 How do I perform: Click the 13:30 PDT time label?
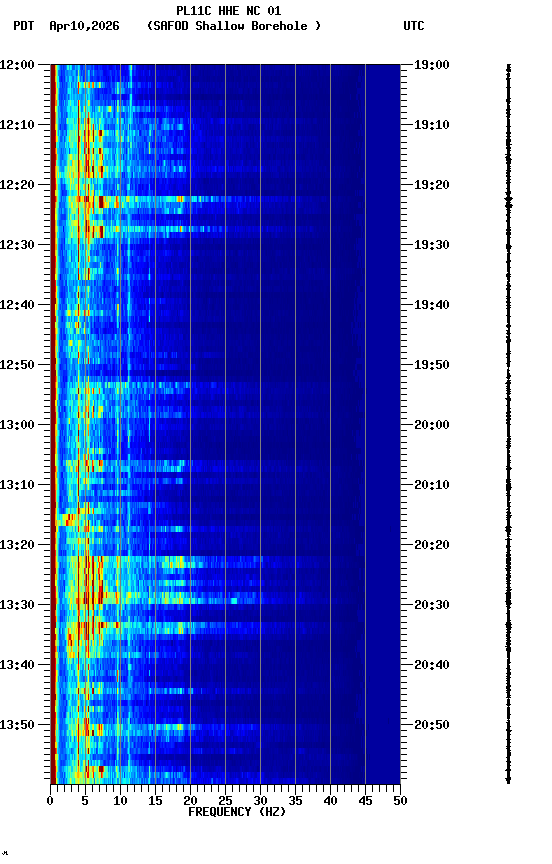(x=17, y=605)
